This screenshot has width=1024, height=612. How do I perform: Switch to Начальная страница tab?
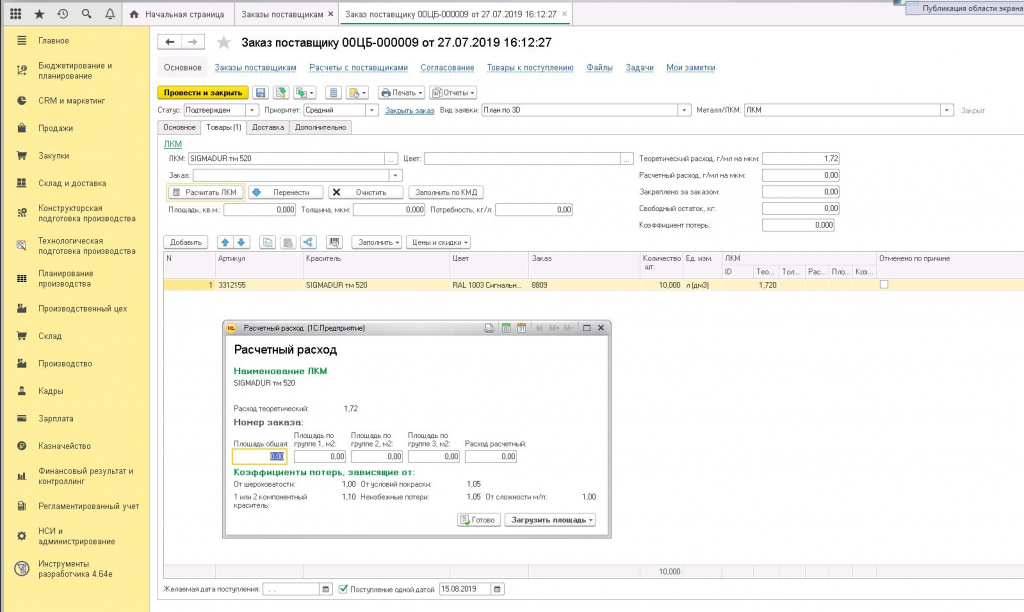(x=178, y=14)
